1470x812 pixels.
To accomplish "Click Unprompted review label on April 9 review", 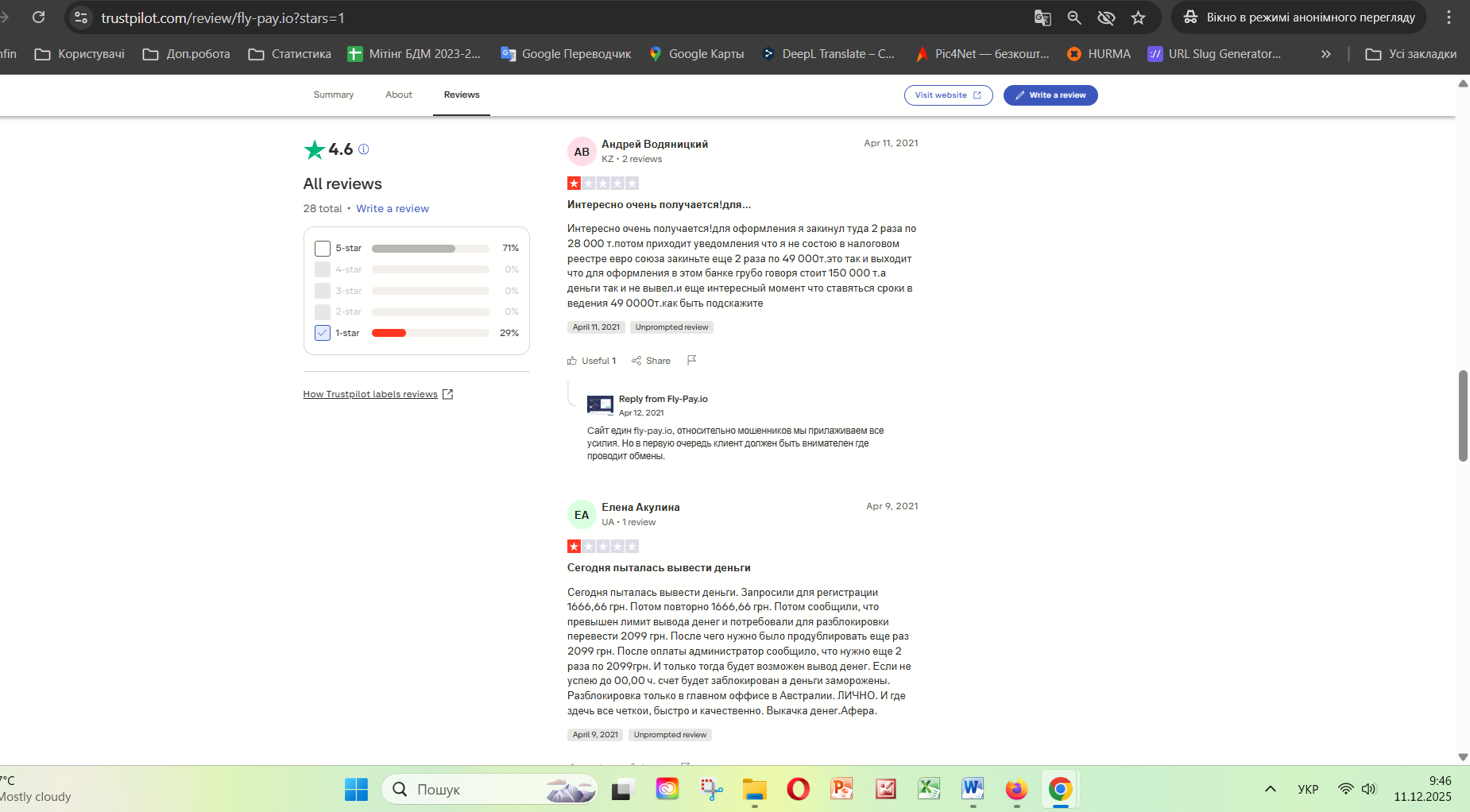I will [670, 735].
